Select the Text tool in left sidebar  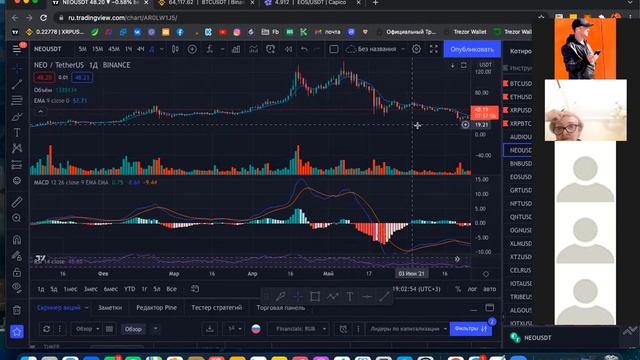coord(17,133)
